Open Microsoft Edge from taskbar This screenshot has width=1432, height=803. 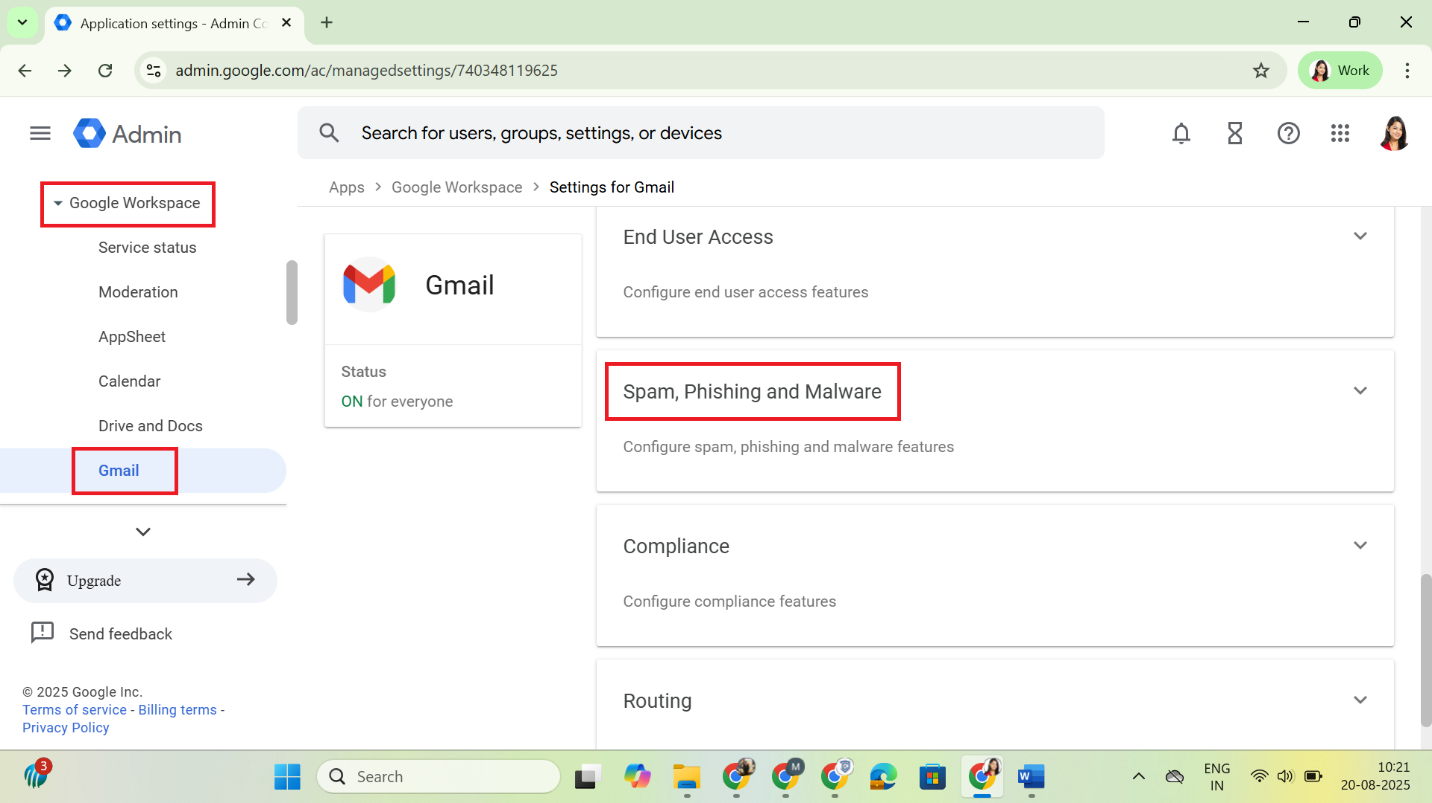pyautogui.click(x=883, y=776)
